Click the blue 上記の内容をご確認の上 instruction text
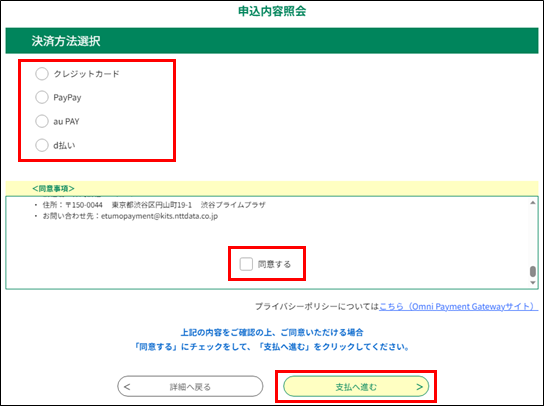 coord(272,332)
